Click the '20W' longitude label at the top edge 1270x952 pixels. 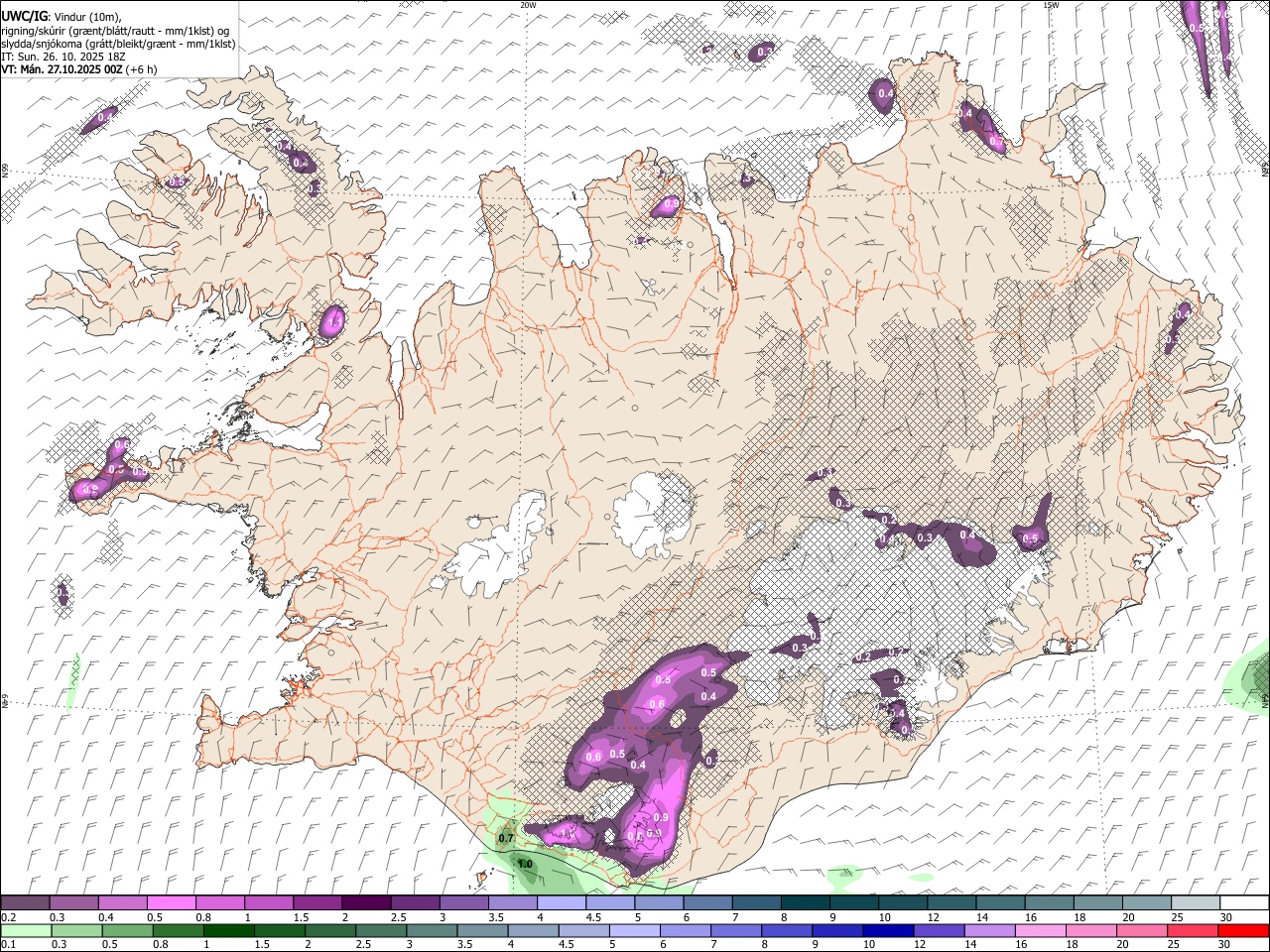(528, 5)
